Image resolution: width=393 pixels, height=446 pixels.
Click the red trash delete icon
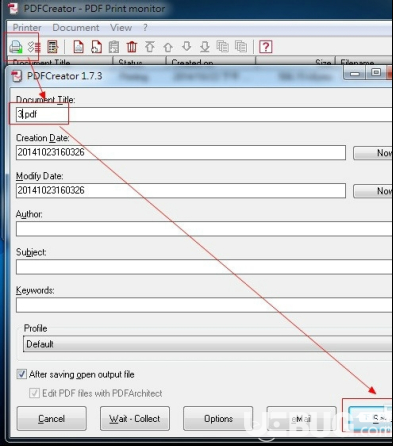click(132, 47)
